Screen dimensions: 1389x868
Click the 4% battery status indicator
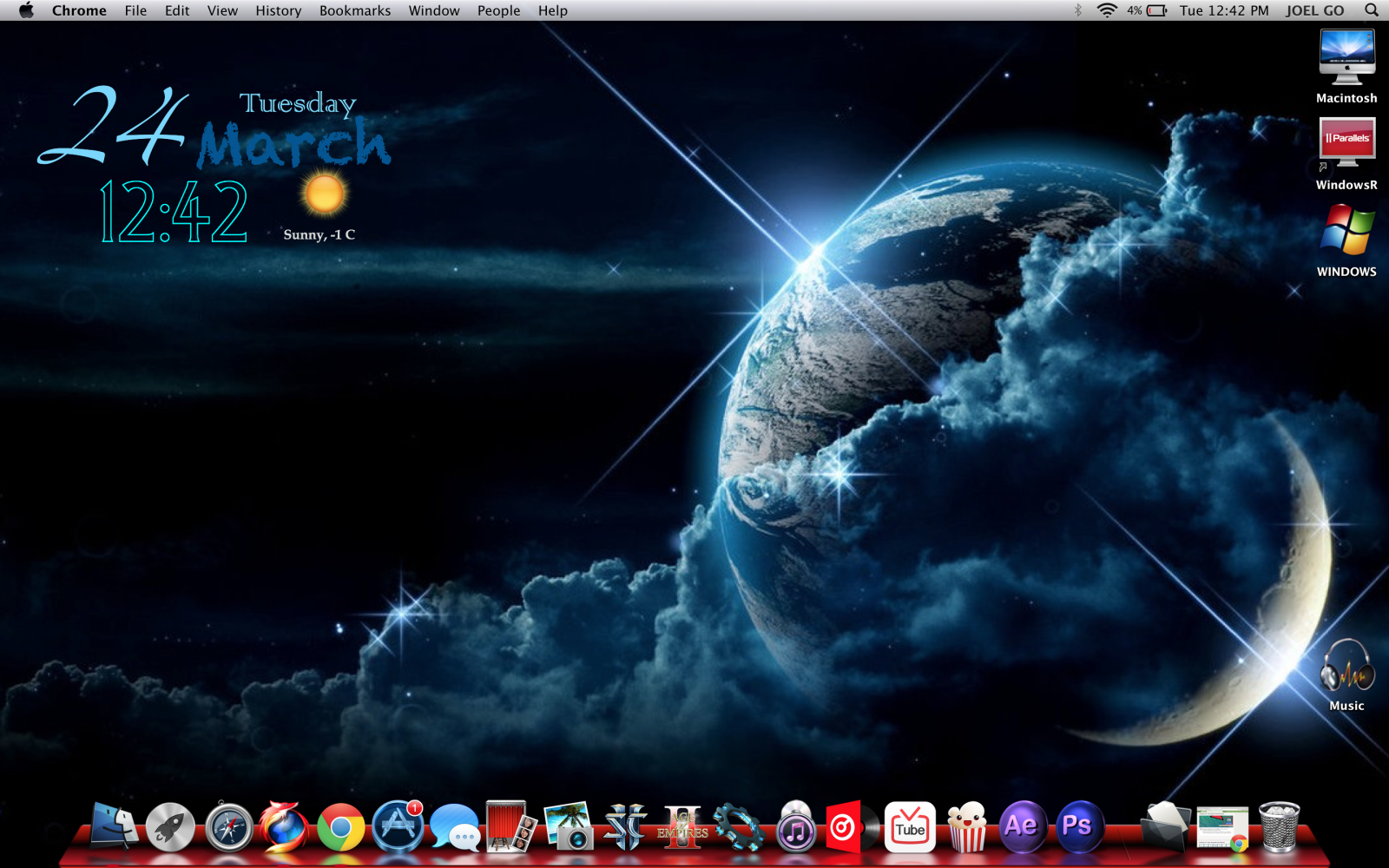[1147, 10]
